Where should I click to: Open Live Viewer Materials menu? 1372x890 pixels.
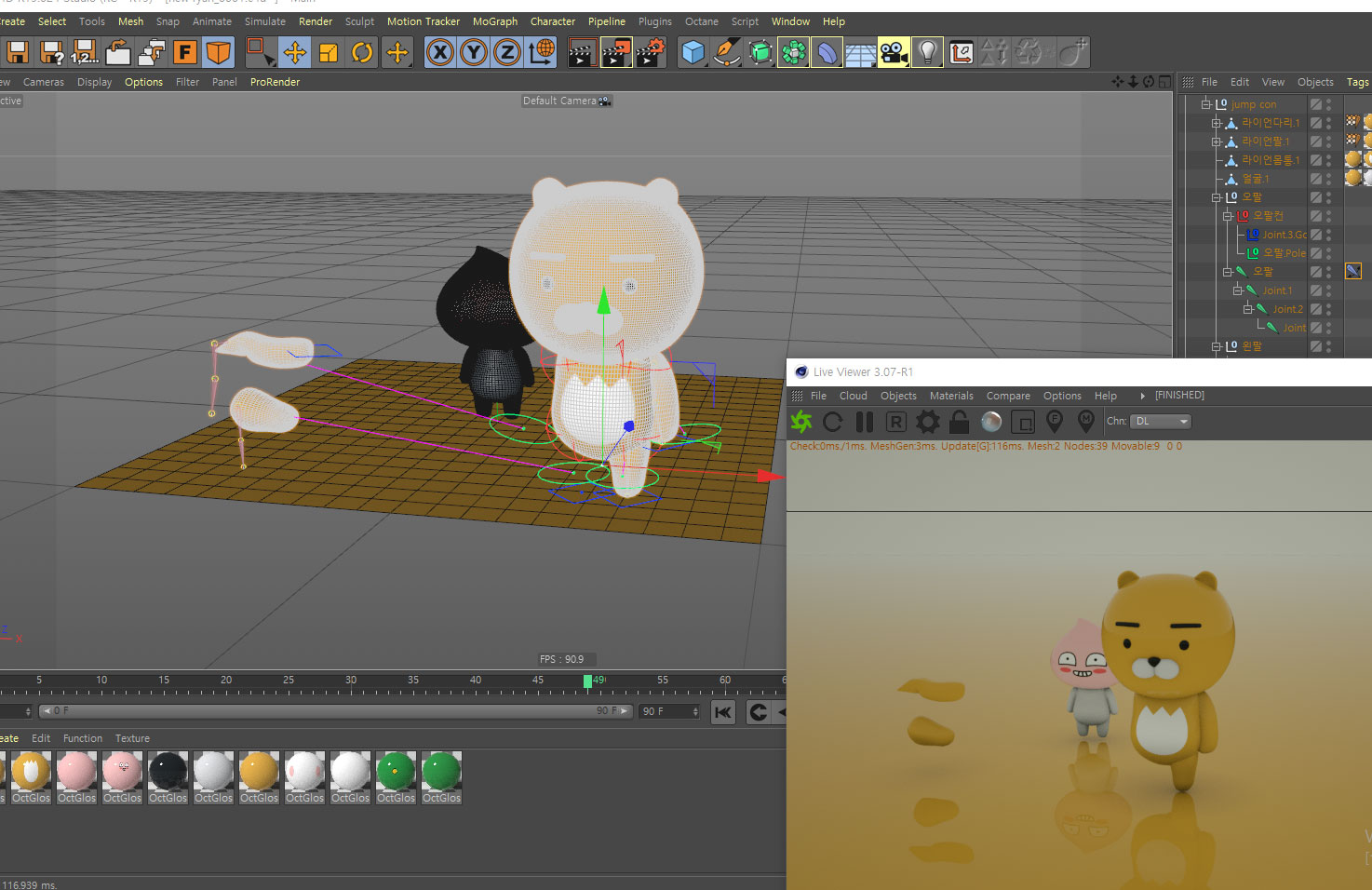tap(951, 396)
